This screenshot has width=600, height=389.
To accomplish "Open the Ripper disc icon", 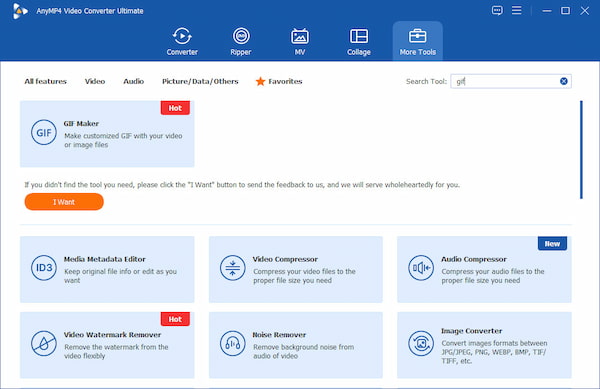I will pos(241,36).
